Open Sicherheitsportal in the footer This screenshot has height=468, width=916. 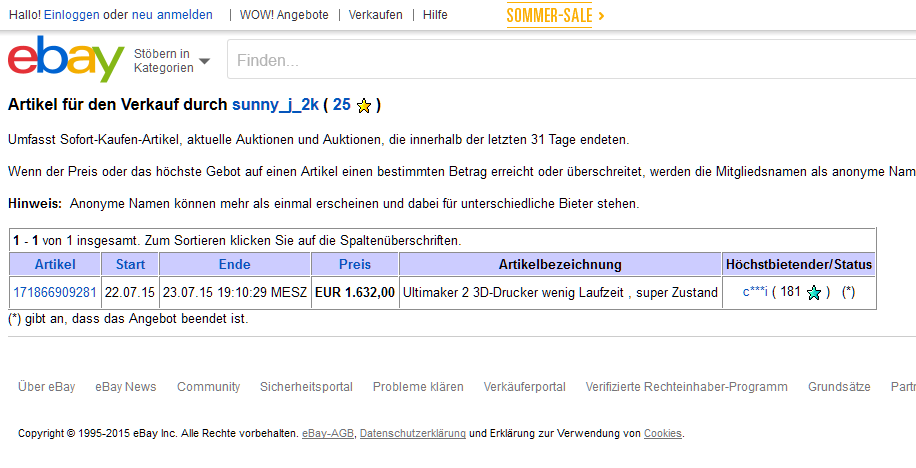tap(306, 387)
